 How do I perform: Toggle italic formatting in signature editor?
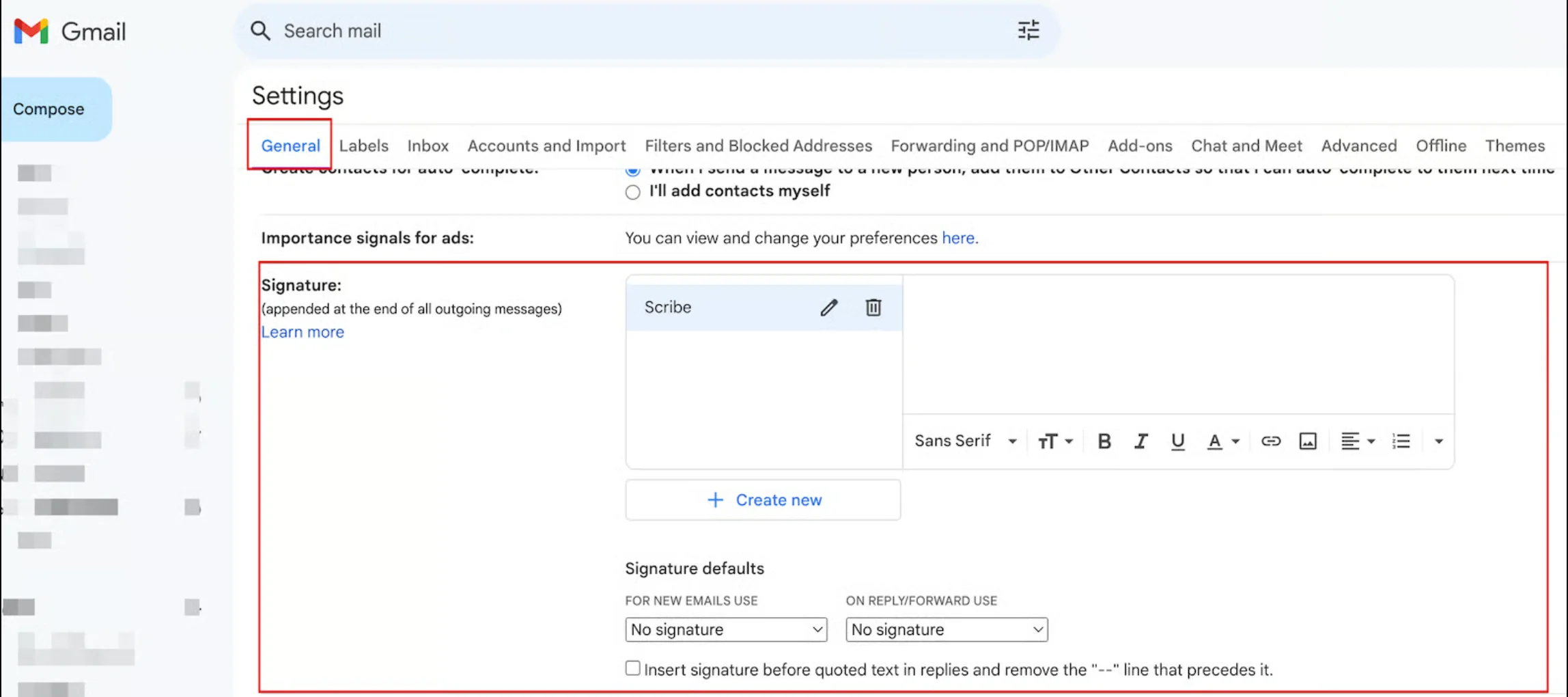tap(1140, 441)
